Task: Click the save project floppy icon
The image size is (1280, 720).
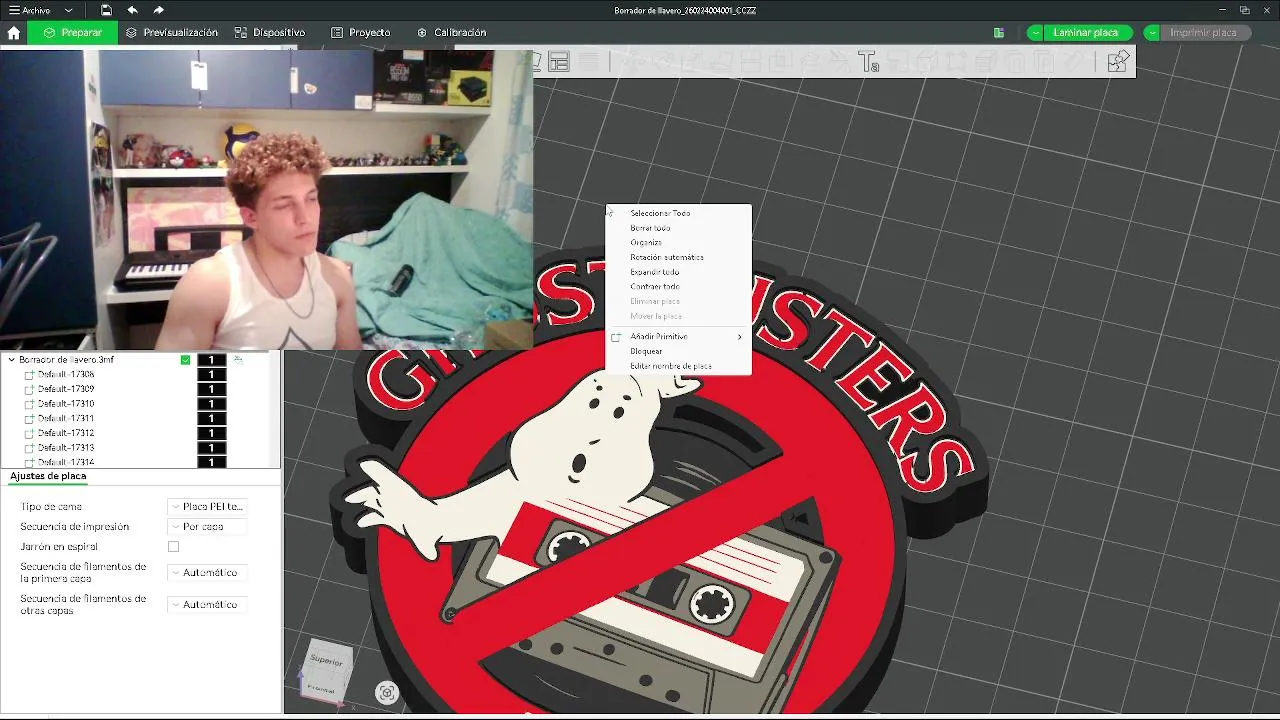Action: point(106,10)
